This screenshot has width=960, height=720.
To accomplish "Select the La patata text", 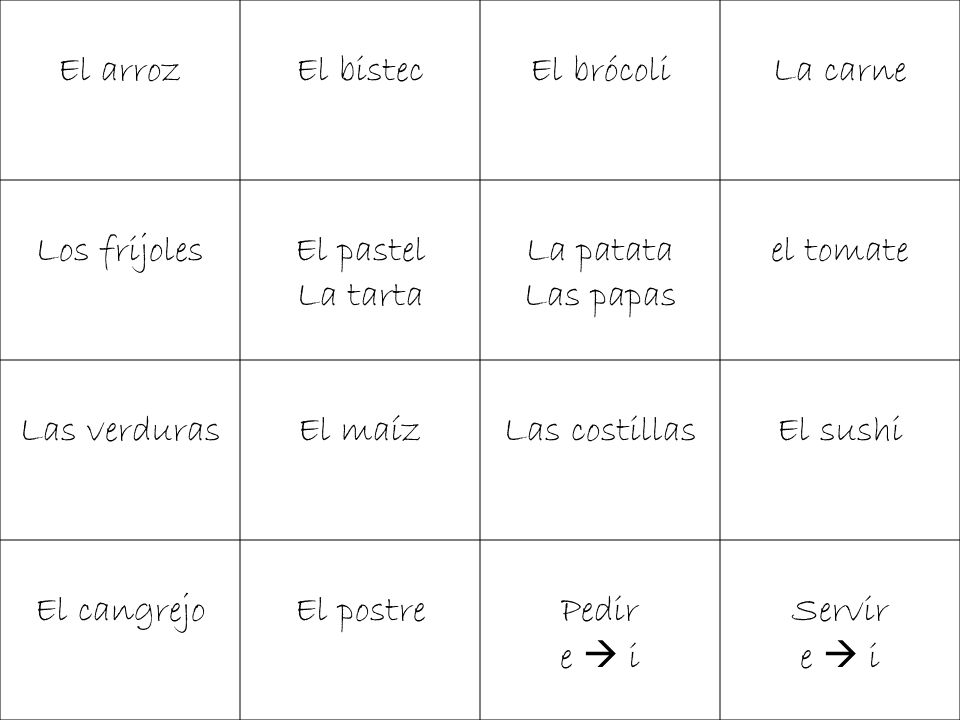I will click(600, 252).
